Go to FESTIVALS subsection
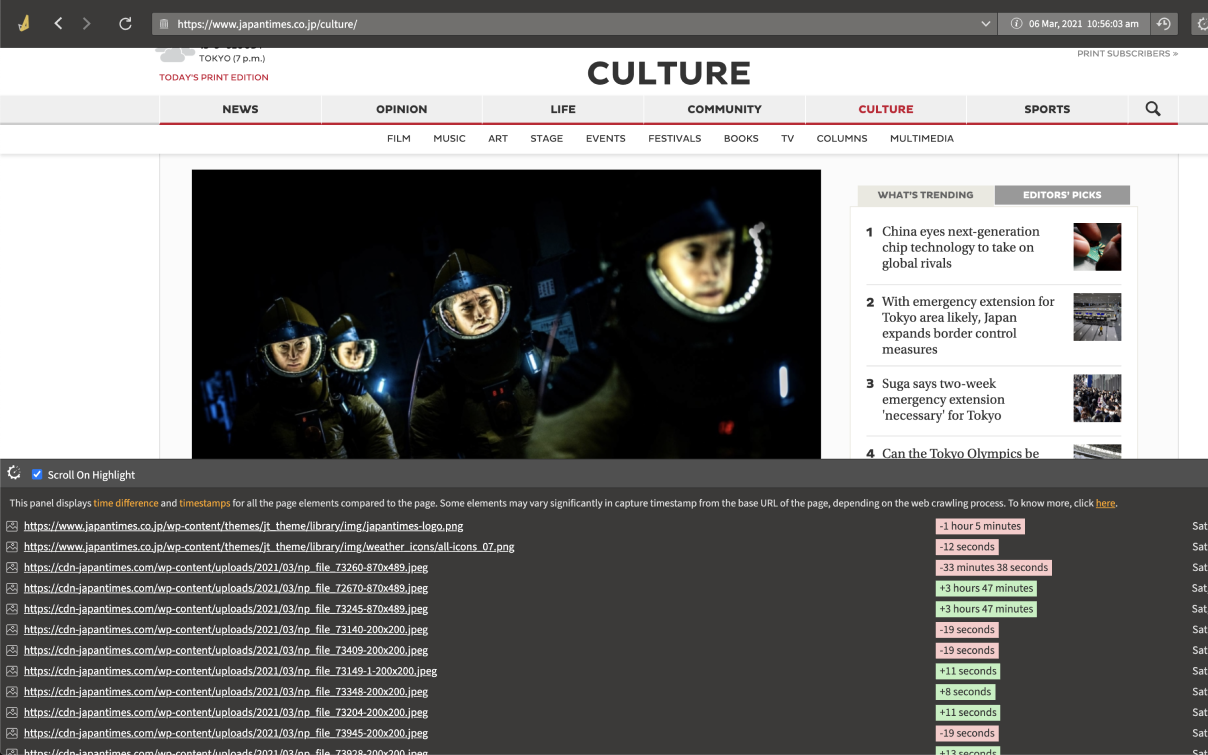The image size is (1208, 755). [675, 139]
